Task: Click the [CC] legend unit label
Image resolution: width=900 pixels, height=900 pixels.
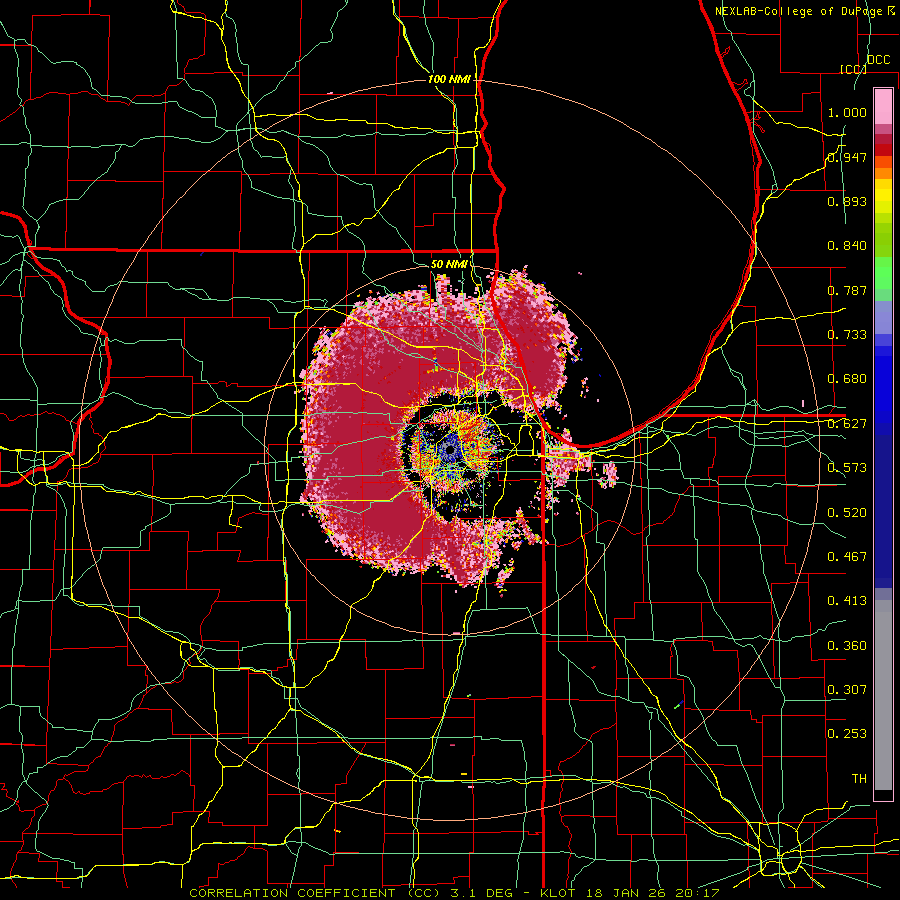Action: click(x=853, y=69)
